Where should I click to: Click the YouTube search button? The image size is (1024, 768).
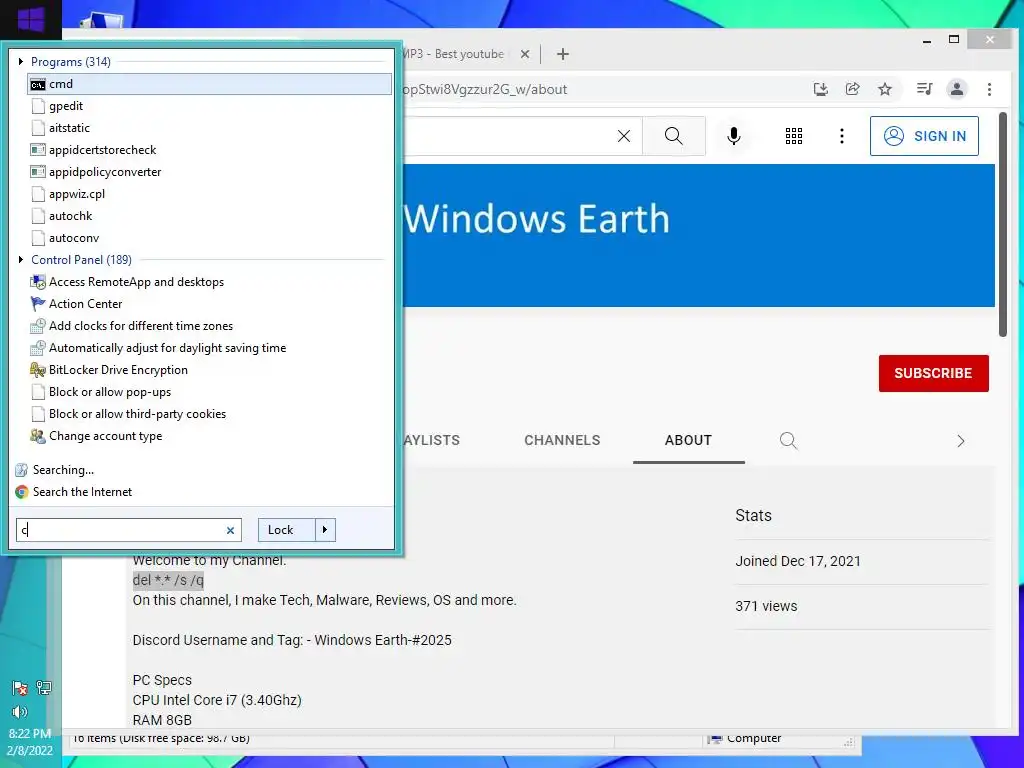point(673,136)
